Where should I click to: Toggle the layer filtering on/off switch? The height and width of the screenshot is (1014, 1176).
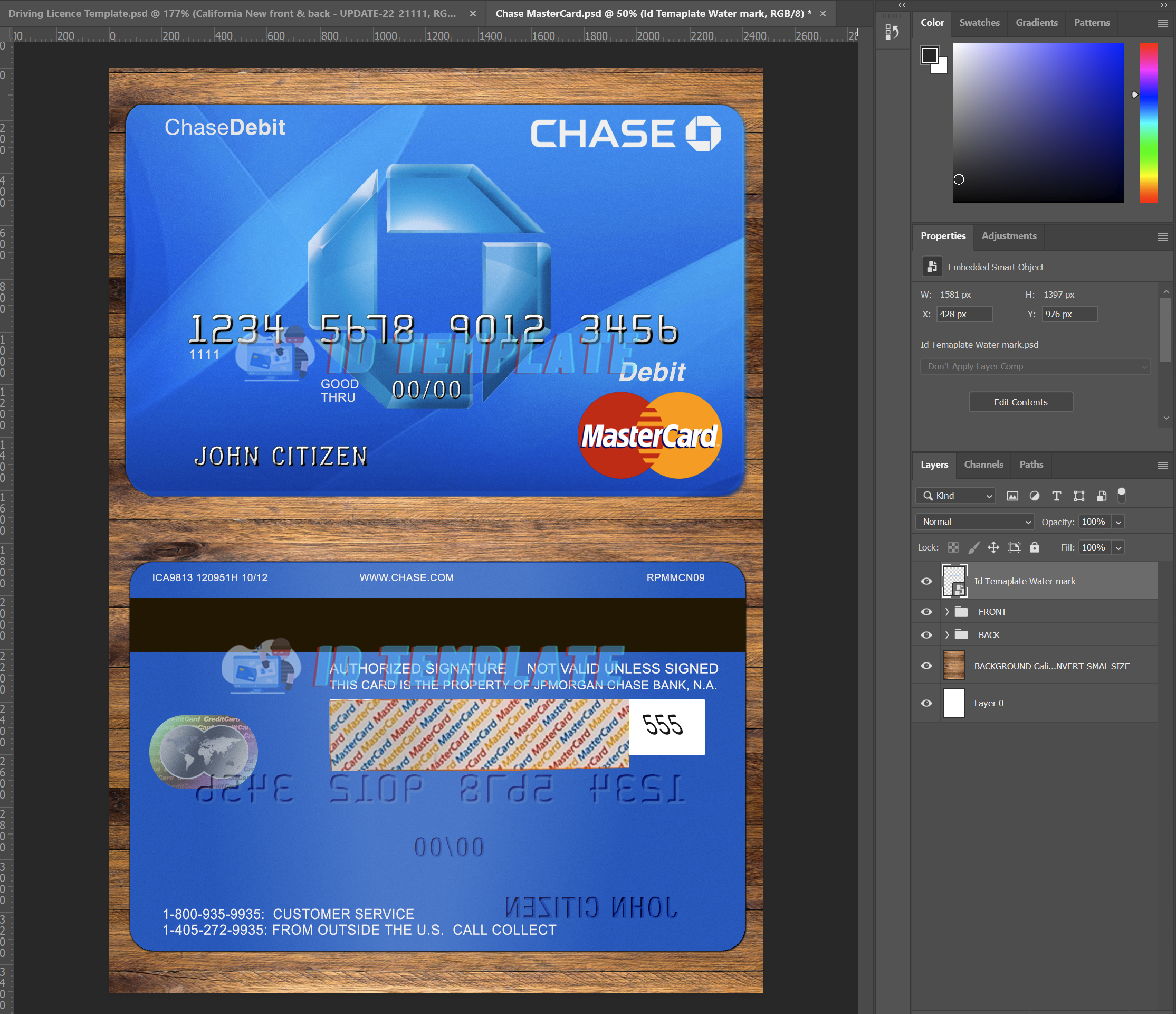[x=1121, y=495]
